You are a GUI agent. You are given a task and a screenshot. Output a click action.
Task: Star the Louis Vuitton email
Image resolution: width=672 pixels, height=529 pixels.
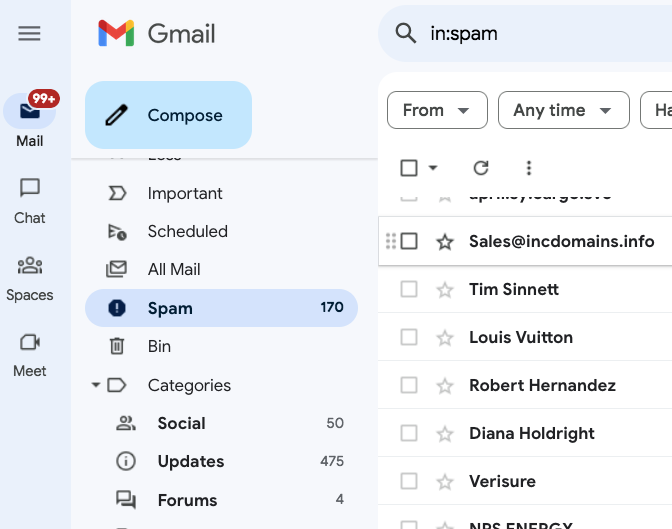pos(445,338)
